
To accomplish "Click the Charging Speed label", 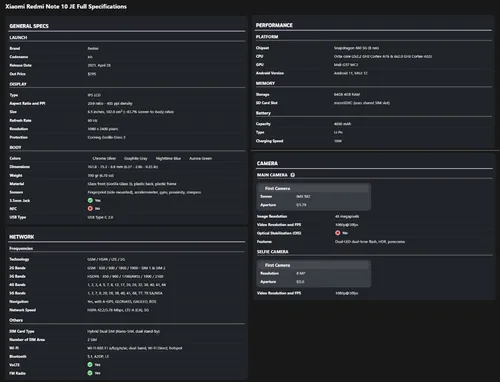I will point(269,141).
